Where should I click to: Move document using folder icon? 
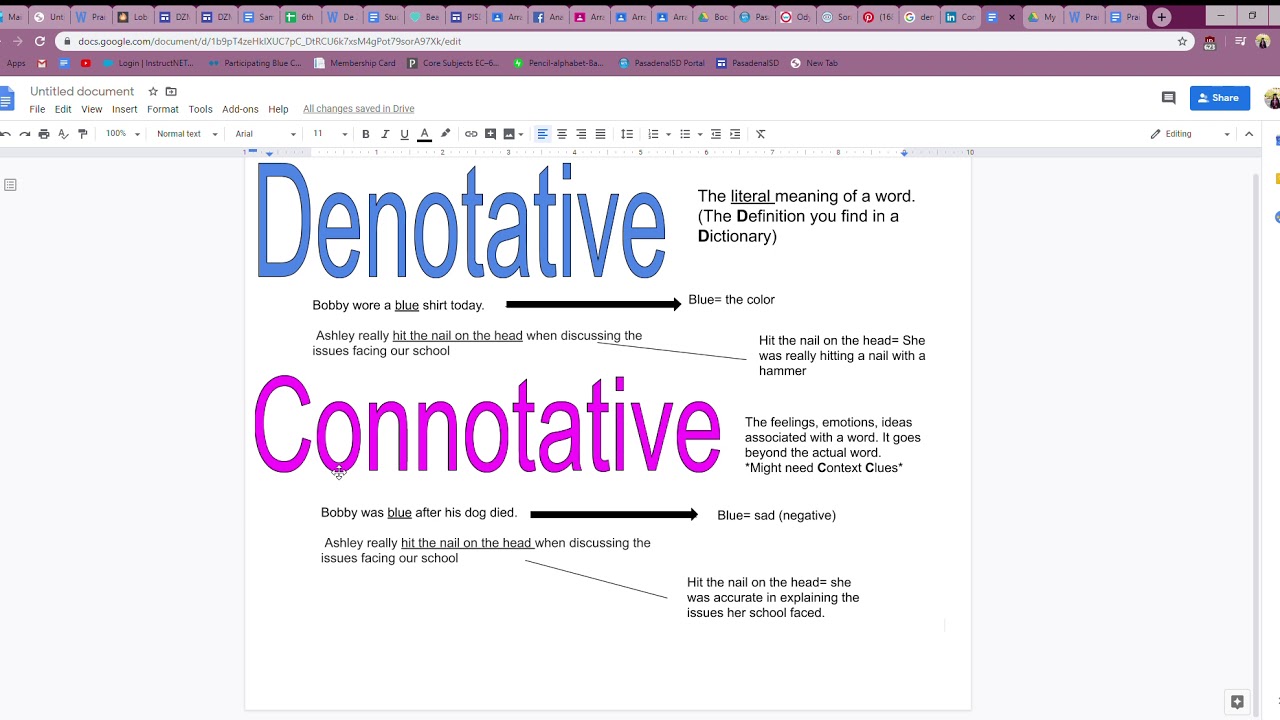[x=171, y=91]
